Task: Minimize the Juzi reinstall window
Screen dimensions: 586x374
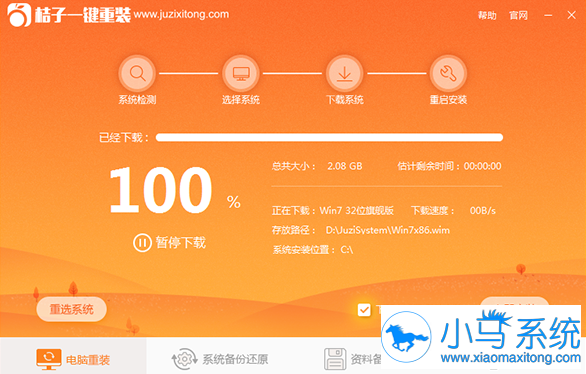Action: pyautogui.click(x=548, y=15)
